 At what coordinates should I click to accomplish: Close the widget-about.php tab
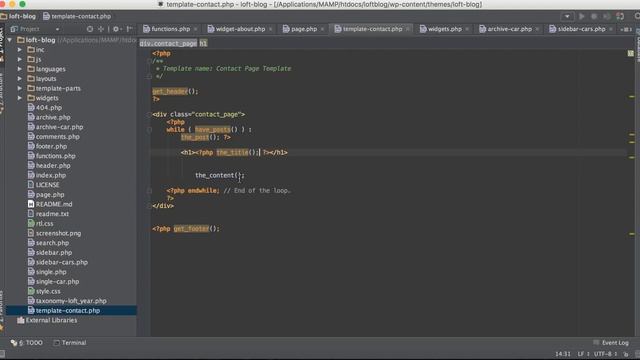271,29
